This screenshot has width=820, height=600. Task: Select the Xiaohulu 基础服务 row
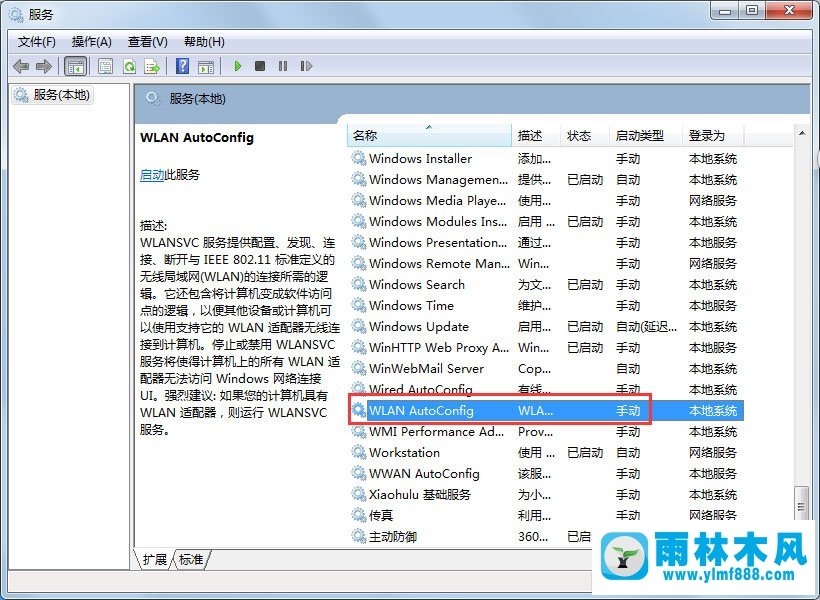545,494
